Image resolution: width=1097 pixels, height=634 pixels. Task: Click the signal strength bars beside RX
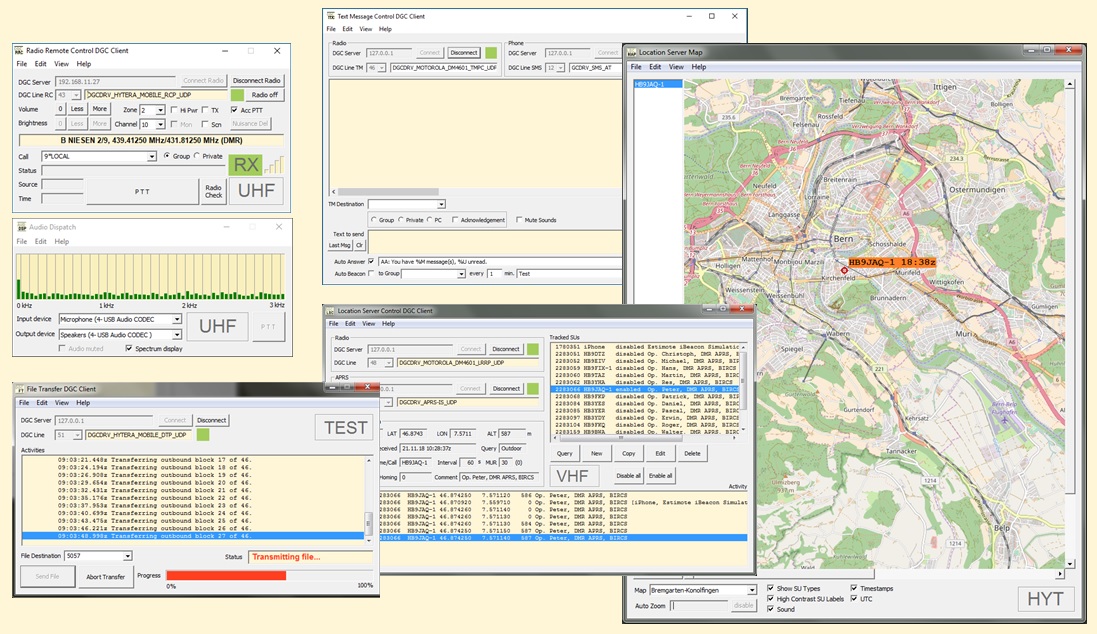tap(273, 165)
